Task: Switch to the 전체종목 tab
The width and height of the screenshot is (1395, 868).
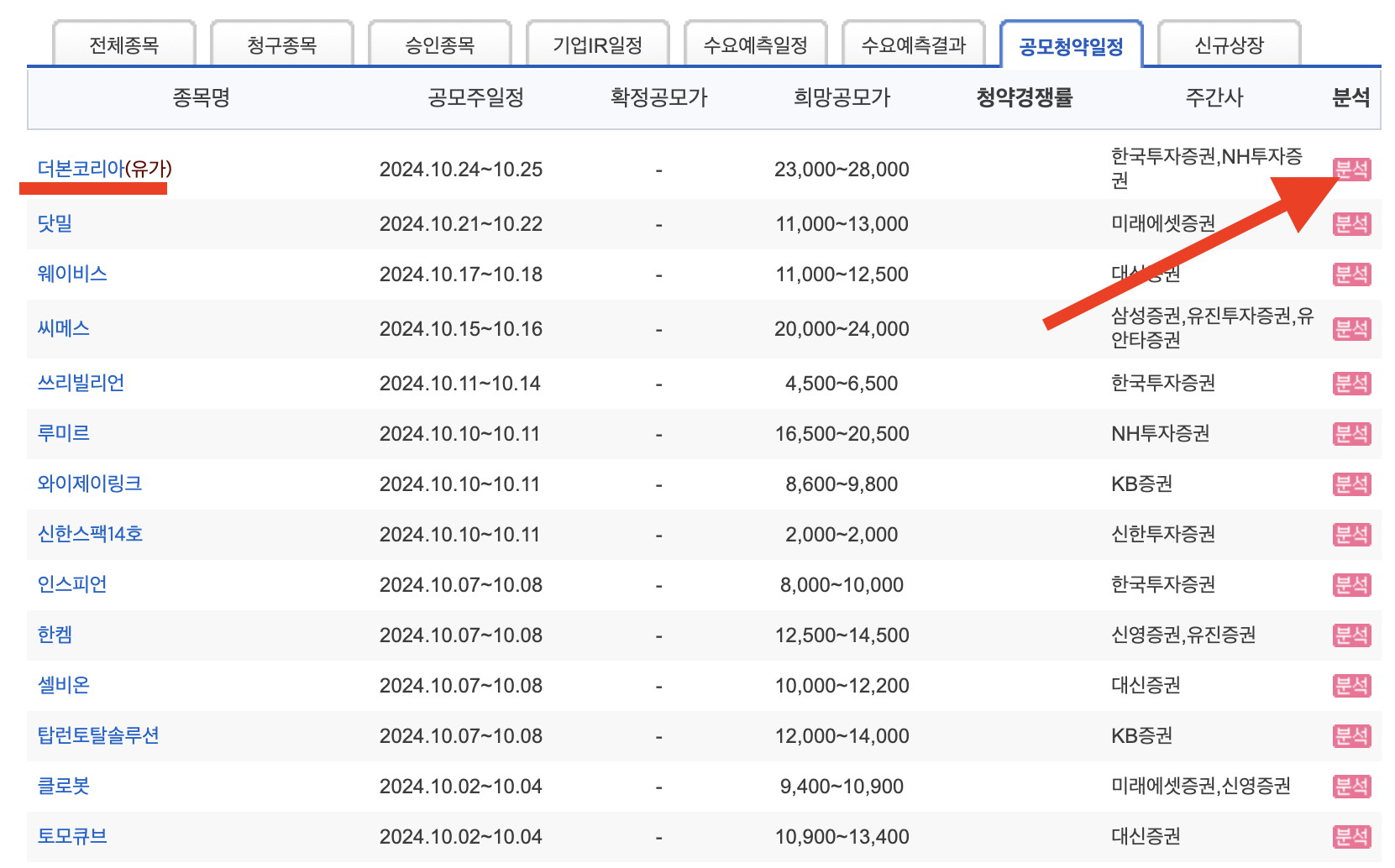Action: point(123,46)
